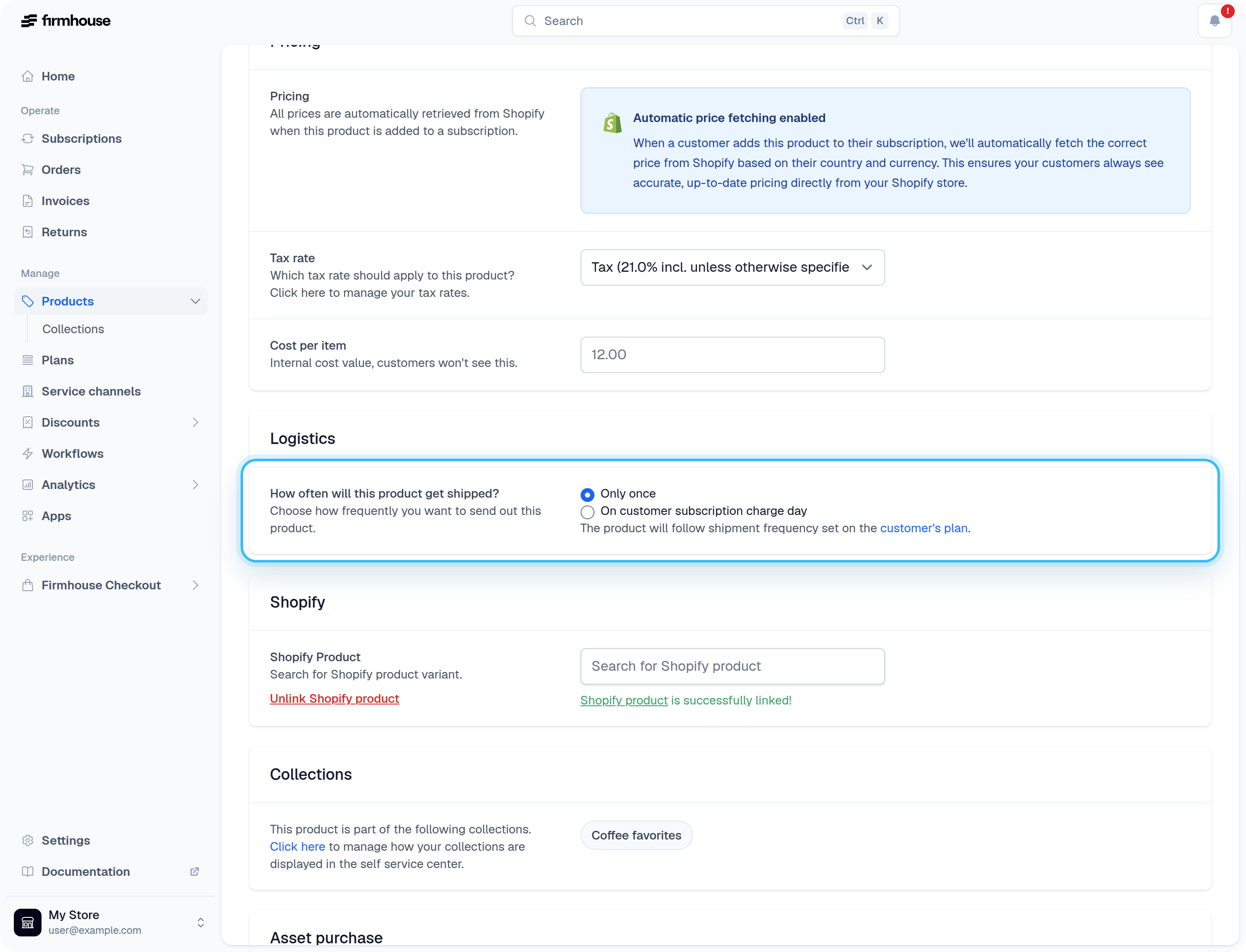This screenshot has height=952, width=1246.
Task: Click the Orders cart icon
Action: [27, 170]
